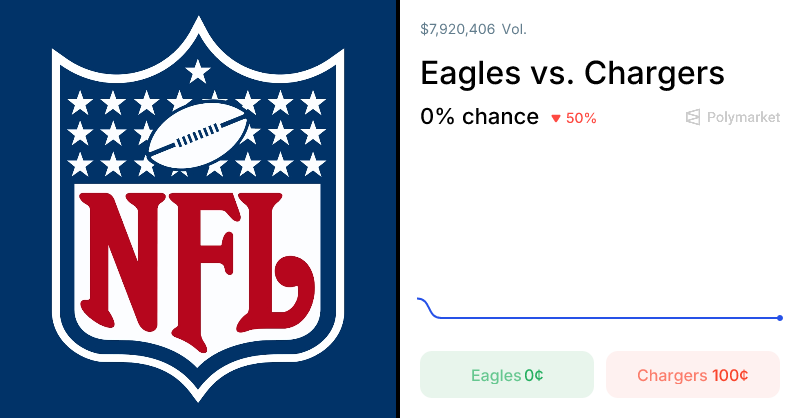Screen dimensions: 800x418
Task: Click the flat blue line of the chart
Action: click(600, 318)
